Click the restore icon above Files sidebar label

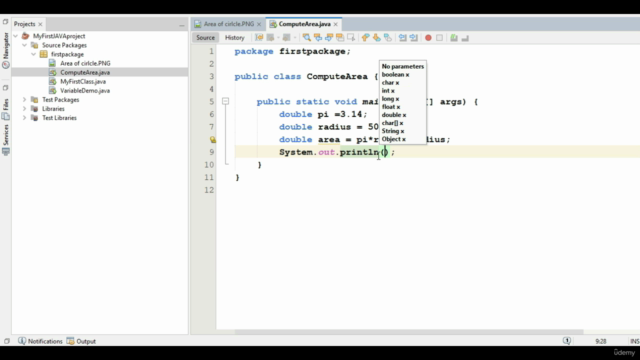(x=5, y=88)
